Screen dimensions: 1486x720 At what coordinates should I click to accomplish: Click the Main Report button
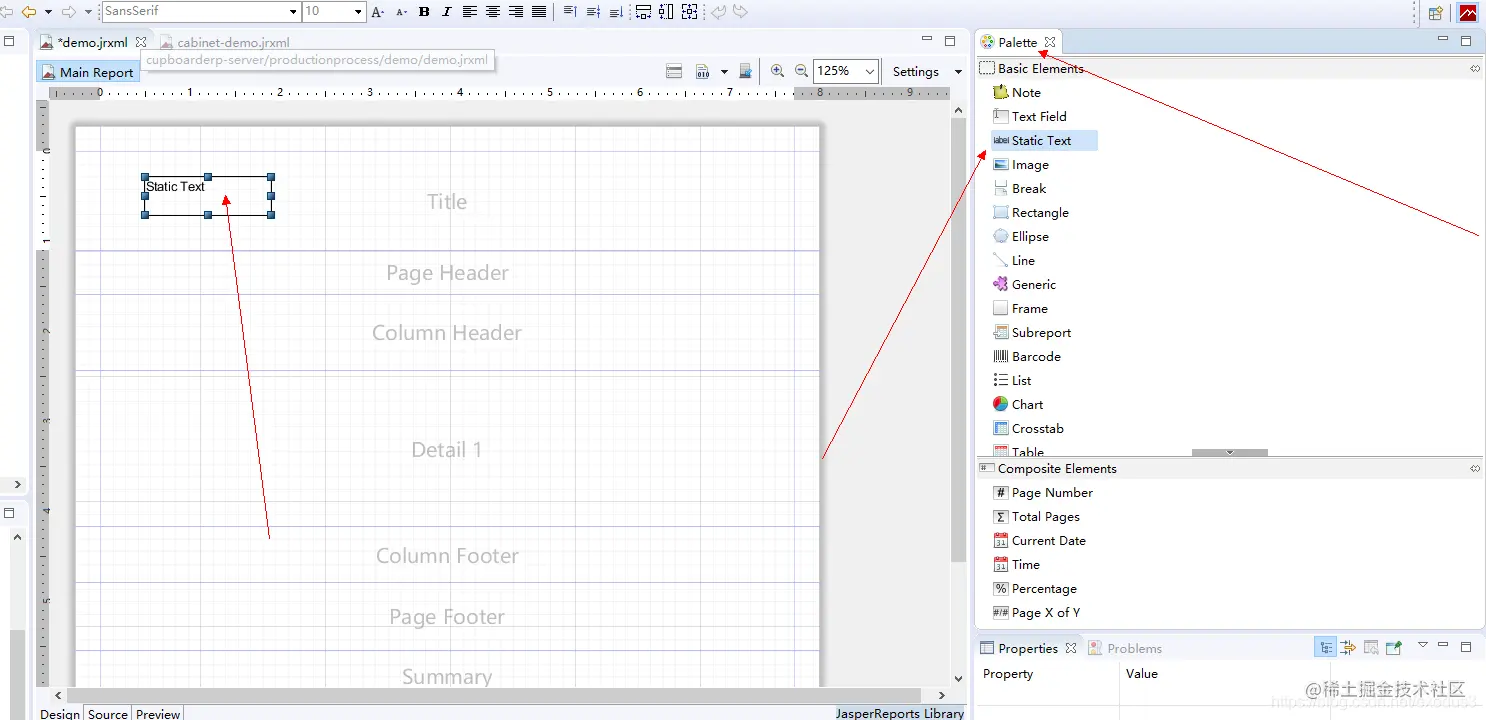pyautogui.click(x=88, y=72)
